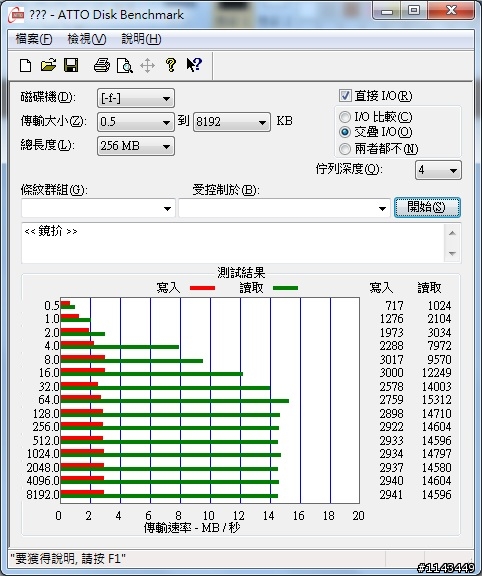Click write value 717

394,306
